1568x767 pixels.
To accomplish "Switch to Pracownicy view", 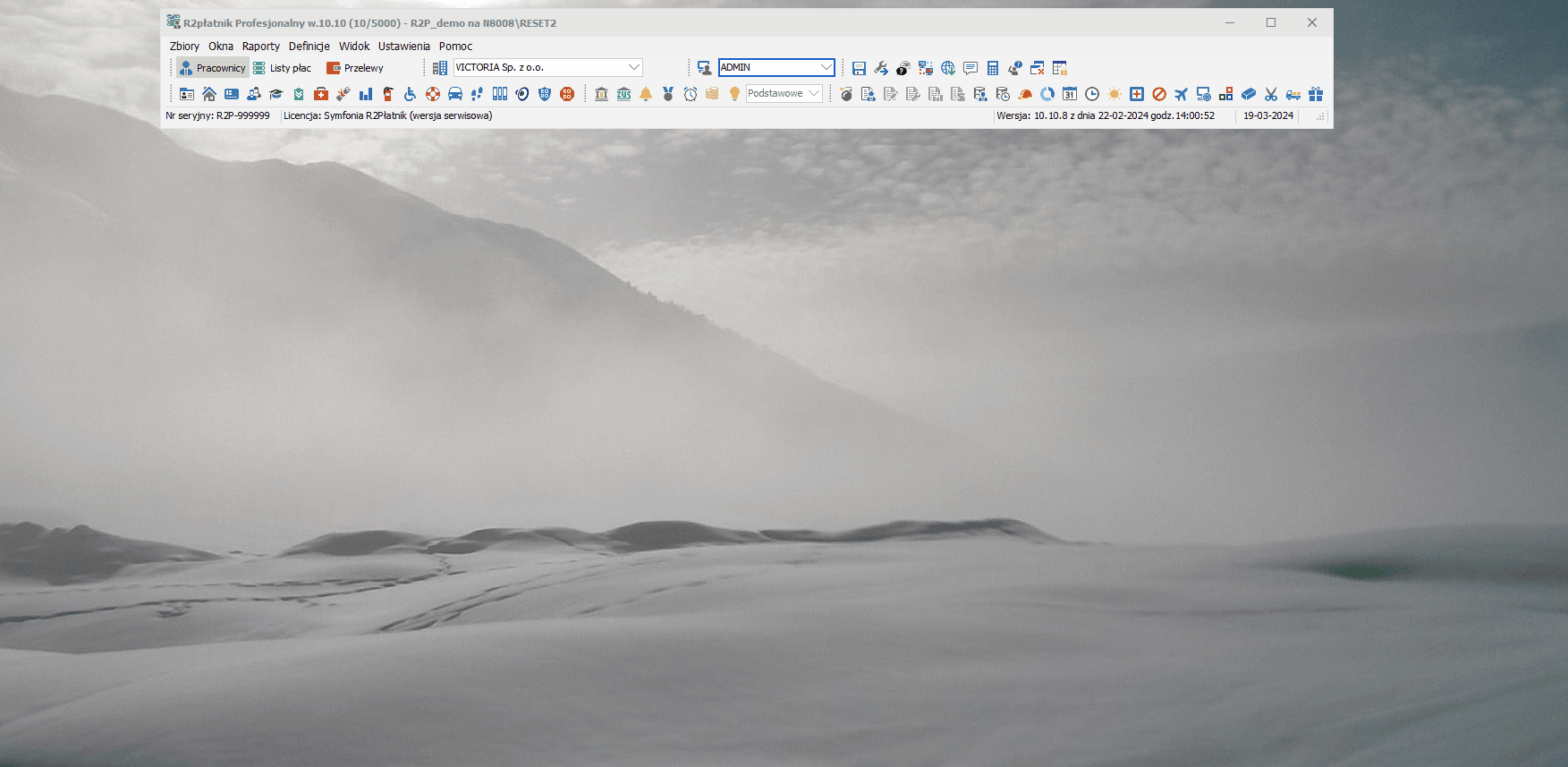I will point(212,68).
